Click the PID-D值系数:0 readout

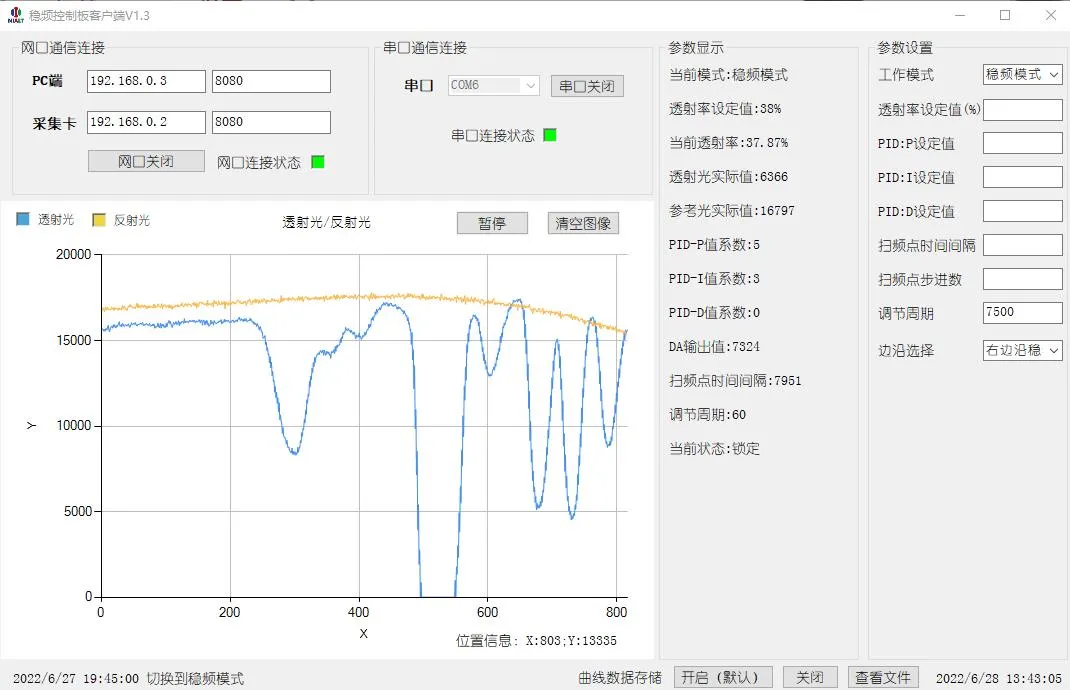(x=714, y=313)
